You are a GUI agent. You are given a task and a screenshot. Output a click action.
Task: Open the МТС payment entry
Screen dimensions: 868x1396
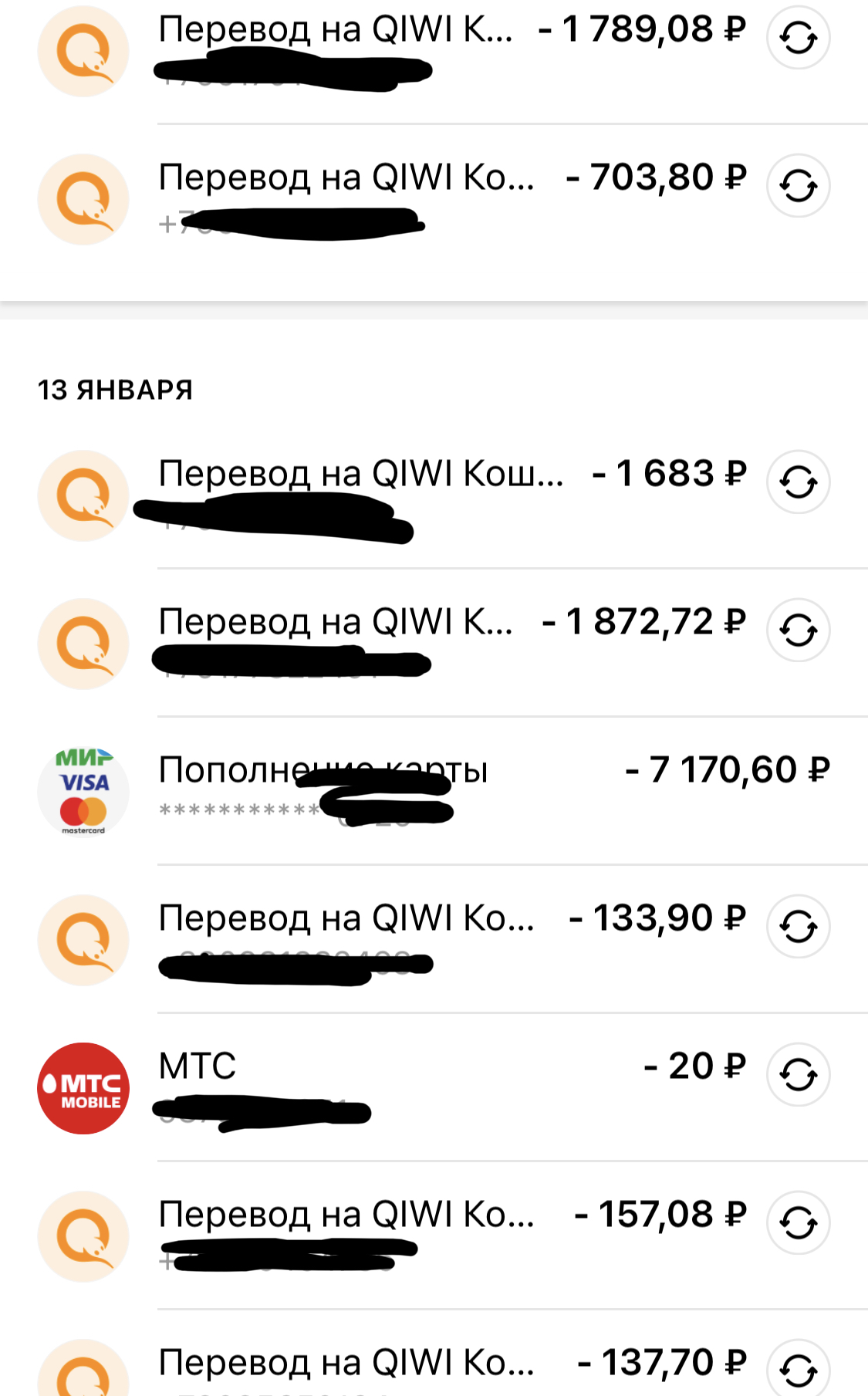pyautogui.click(x=198, y=1066)
